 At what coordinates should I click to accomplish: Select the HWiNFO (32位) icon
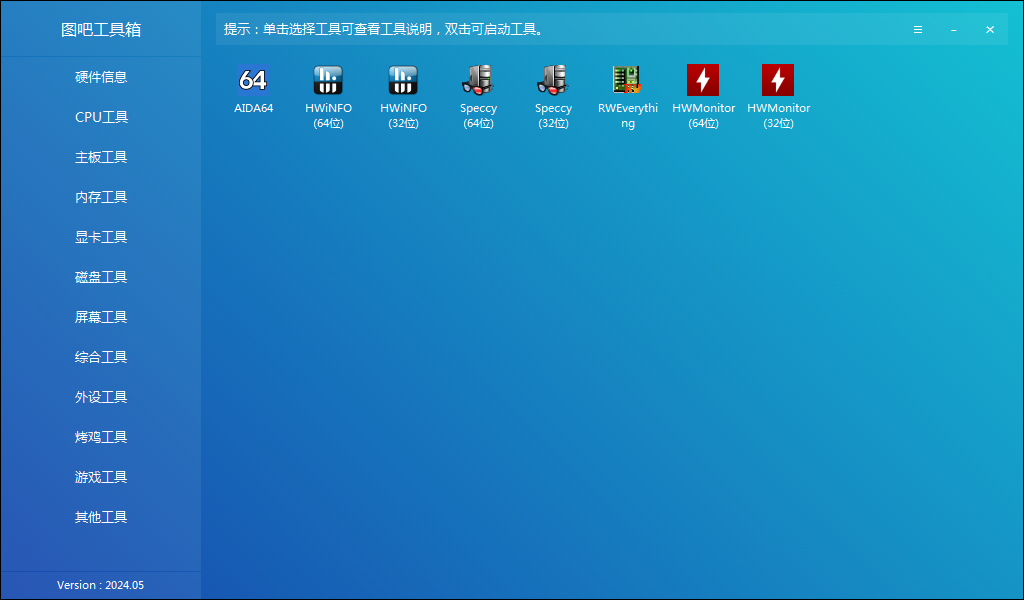(x=403, y=80)
